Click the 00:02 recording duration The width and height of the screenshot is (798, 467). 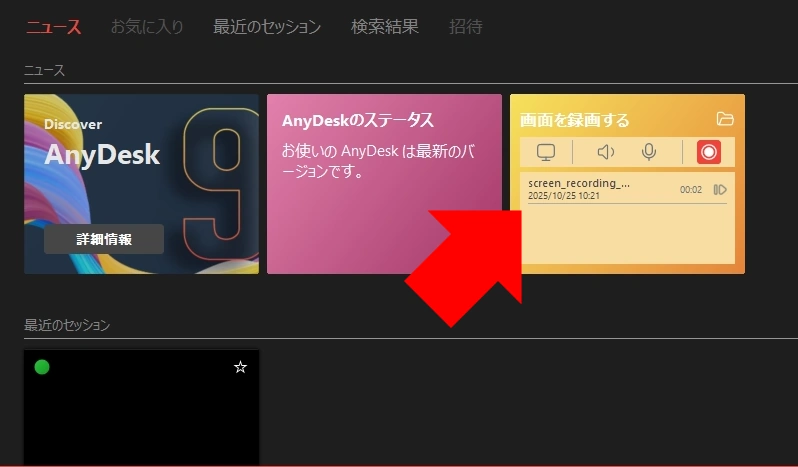[x=691, y=190]
